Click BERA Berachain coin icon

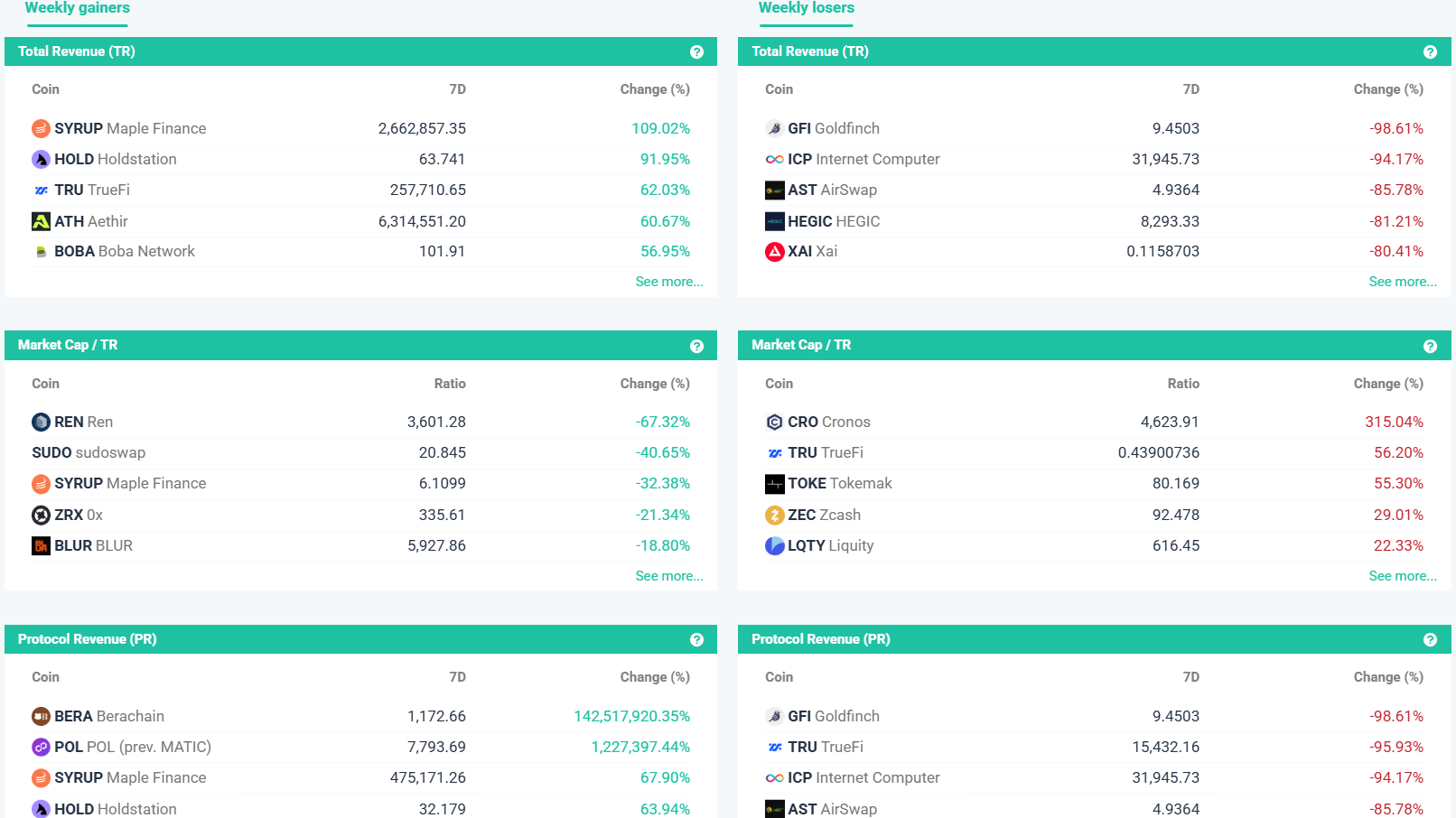click(x=41, y=716)
